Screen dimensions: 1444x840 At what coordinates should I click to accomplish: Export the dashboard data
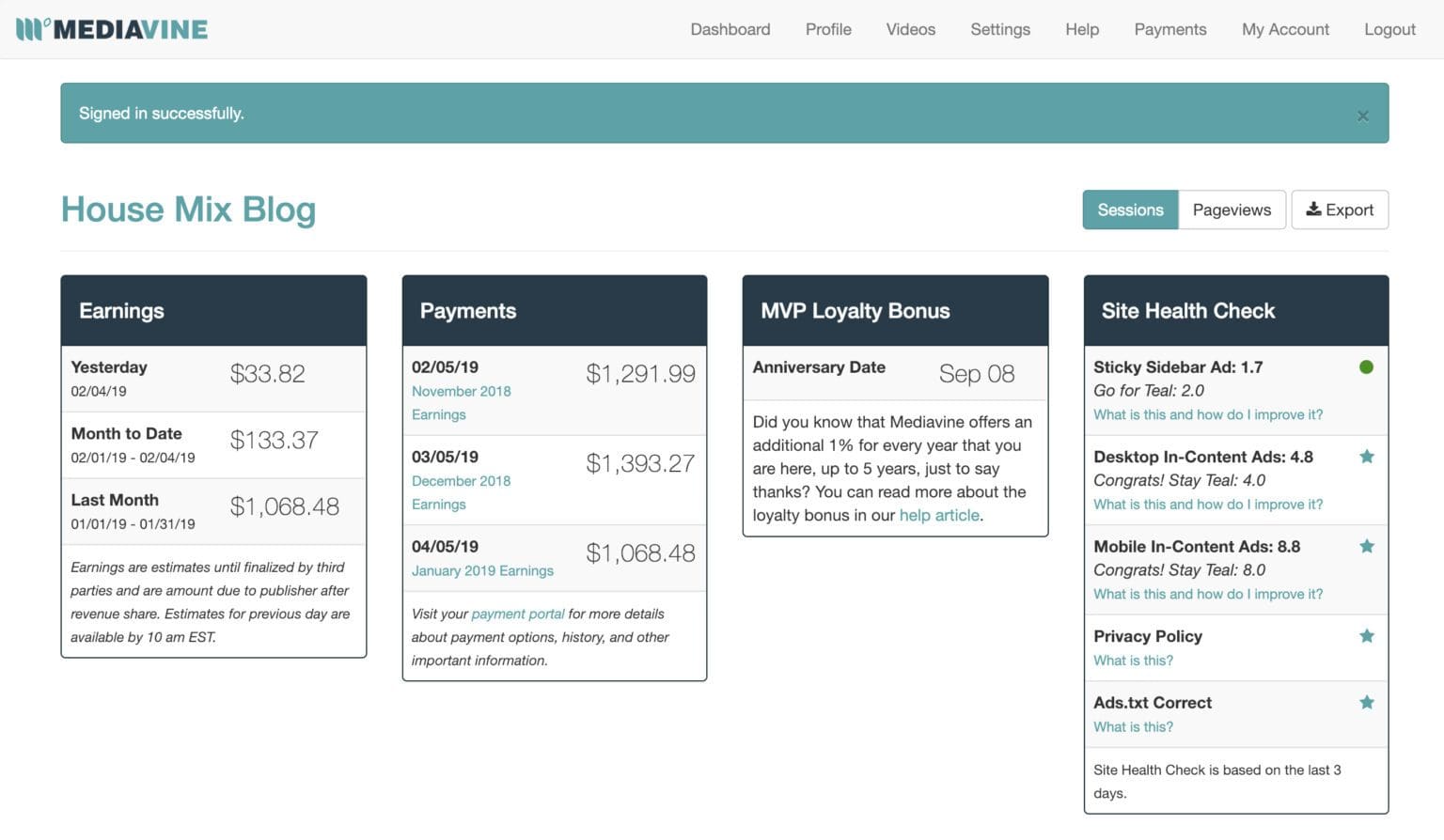coord(1339,210)
